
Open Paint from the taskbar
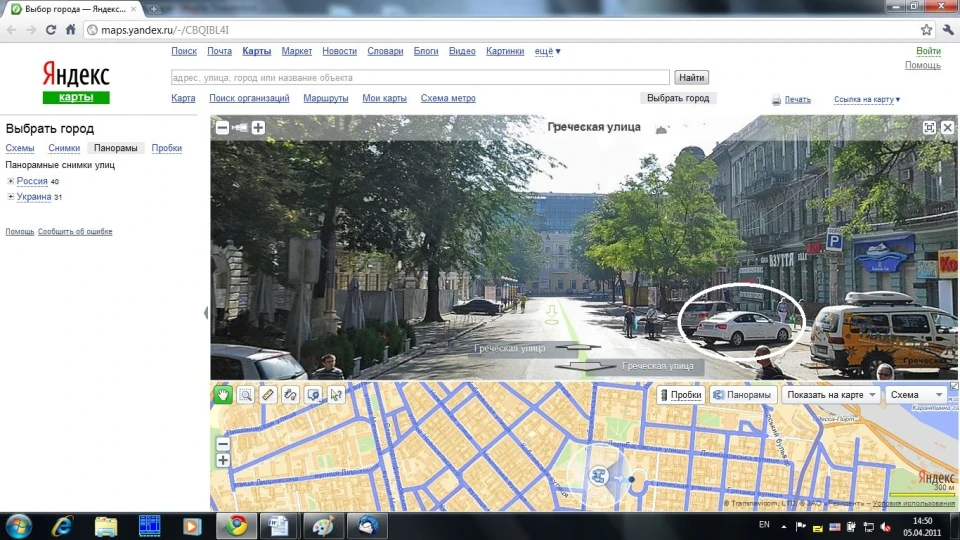323,526
